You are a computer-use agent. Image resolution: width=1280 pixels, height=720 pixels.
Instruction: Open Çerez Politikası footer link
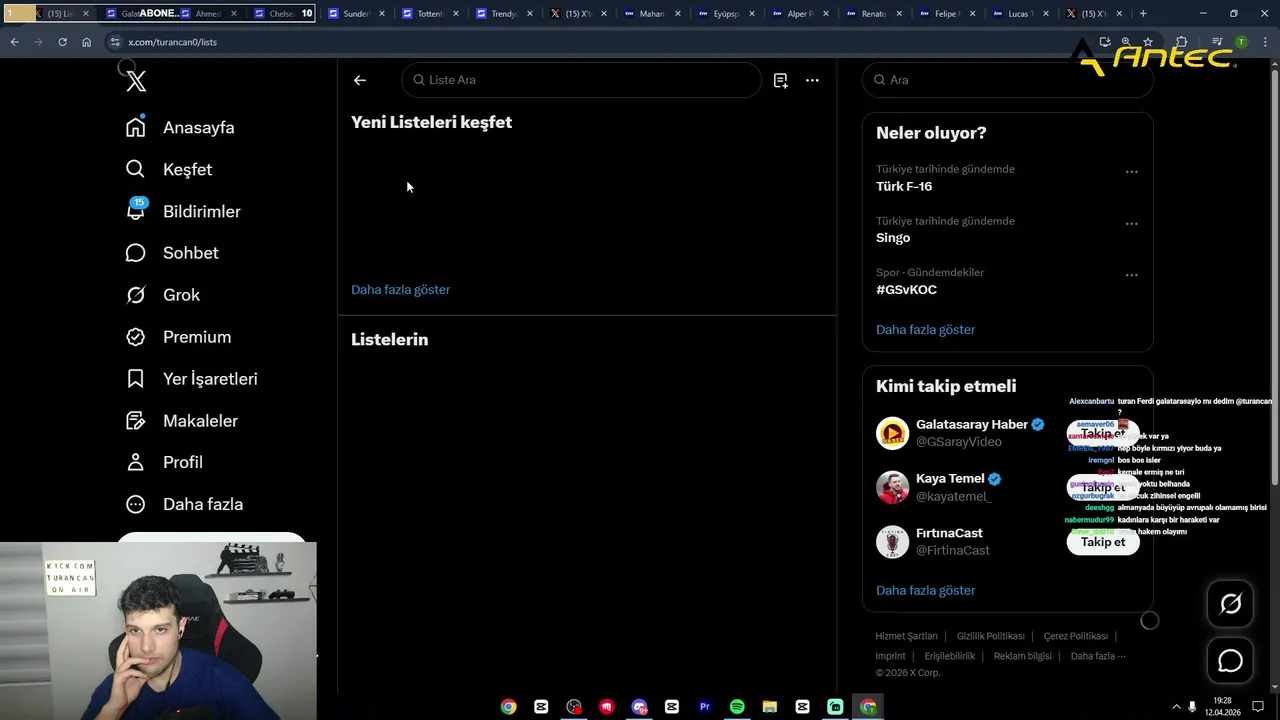pyautogui.click(x=1075, y=636)
